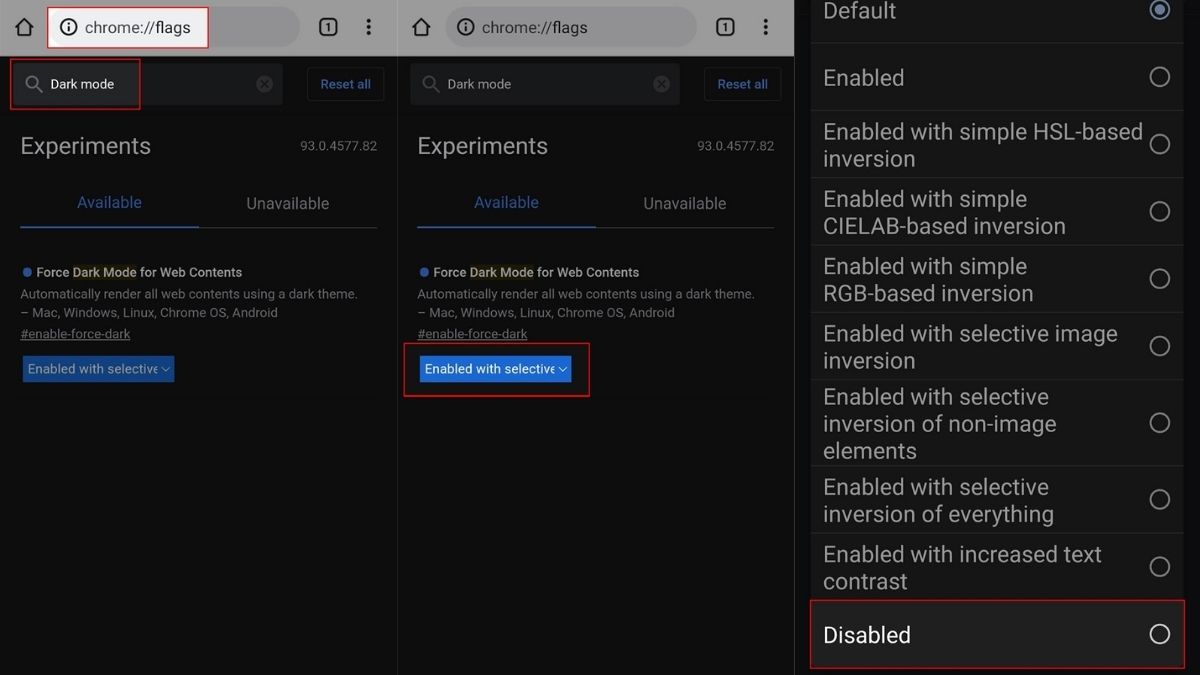Tap the chevron on the flag setting dropdown
This screenshot has height=675, width=1200.
[562, 369]
